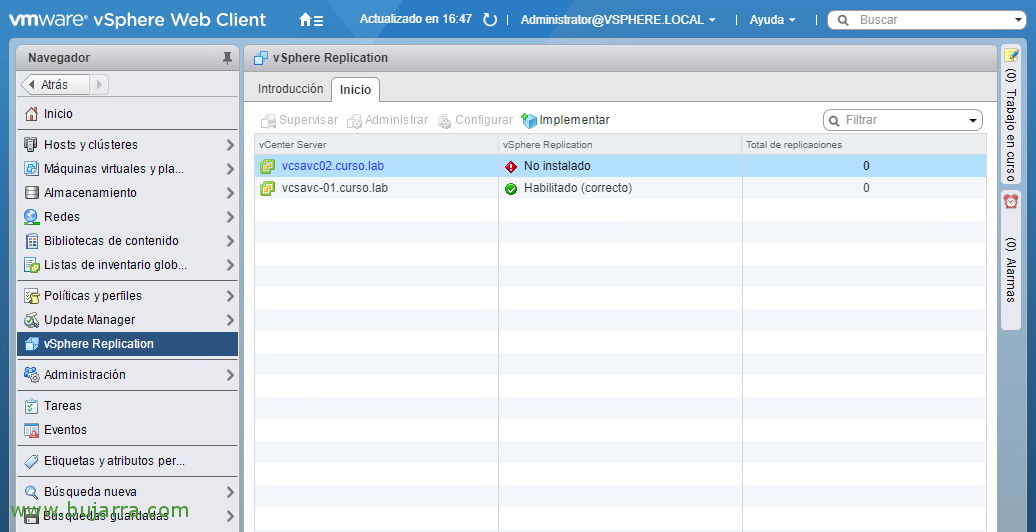
Task: Click the VMware vSphere Web Client logo
Action: click(137, 20)
